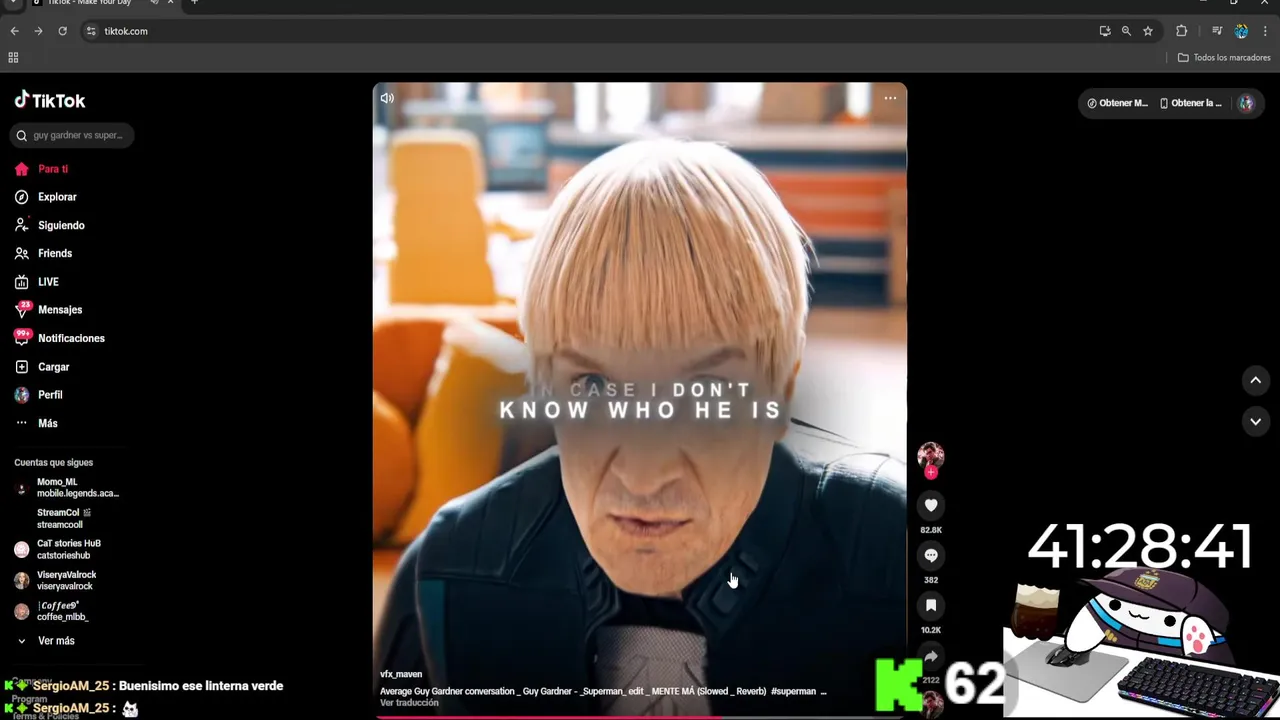
Task: Click the screen cast icon in address bar
Action: 1105,31
